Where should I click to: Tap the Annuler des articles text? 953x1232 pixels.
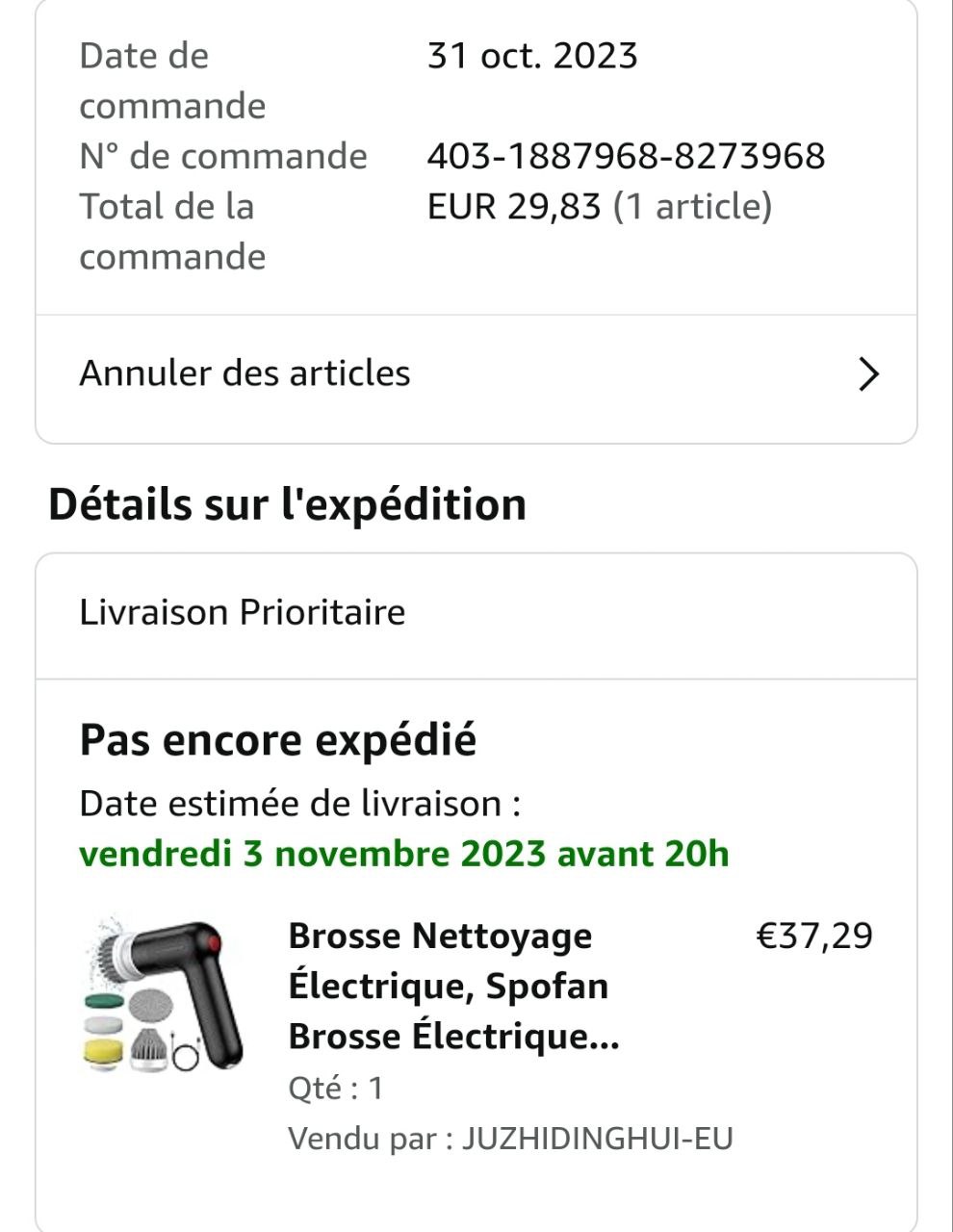[x=245, y=373]
